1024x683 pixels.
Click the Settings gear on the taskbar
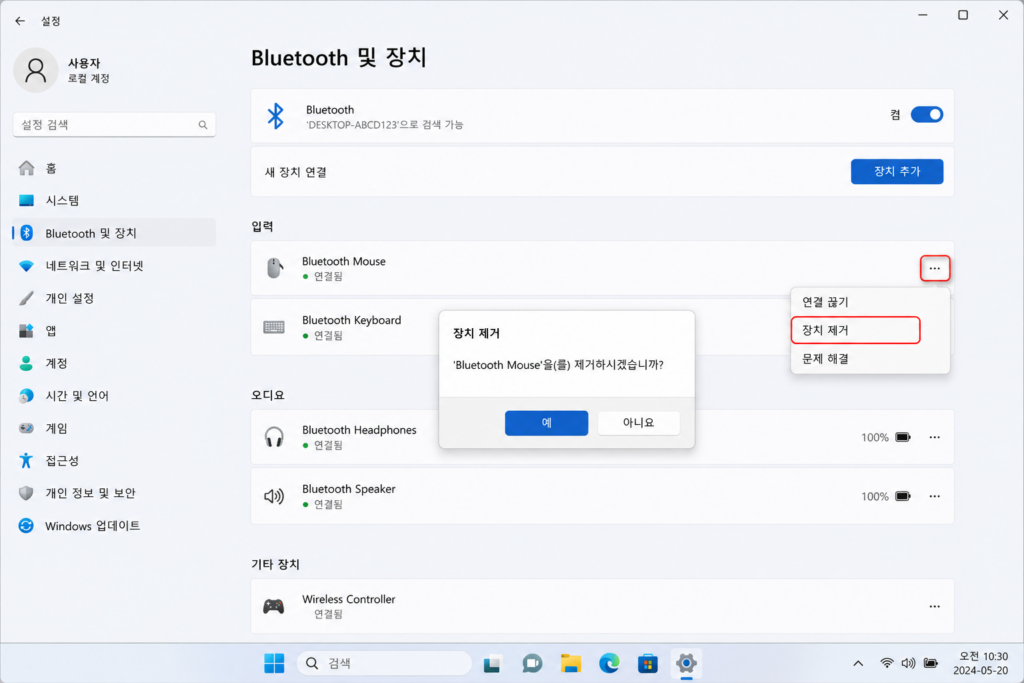pos(686,663)
